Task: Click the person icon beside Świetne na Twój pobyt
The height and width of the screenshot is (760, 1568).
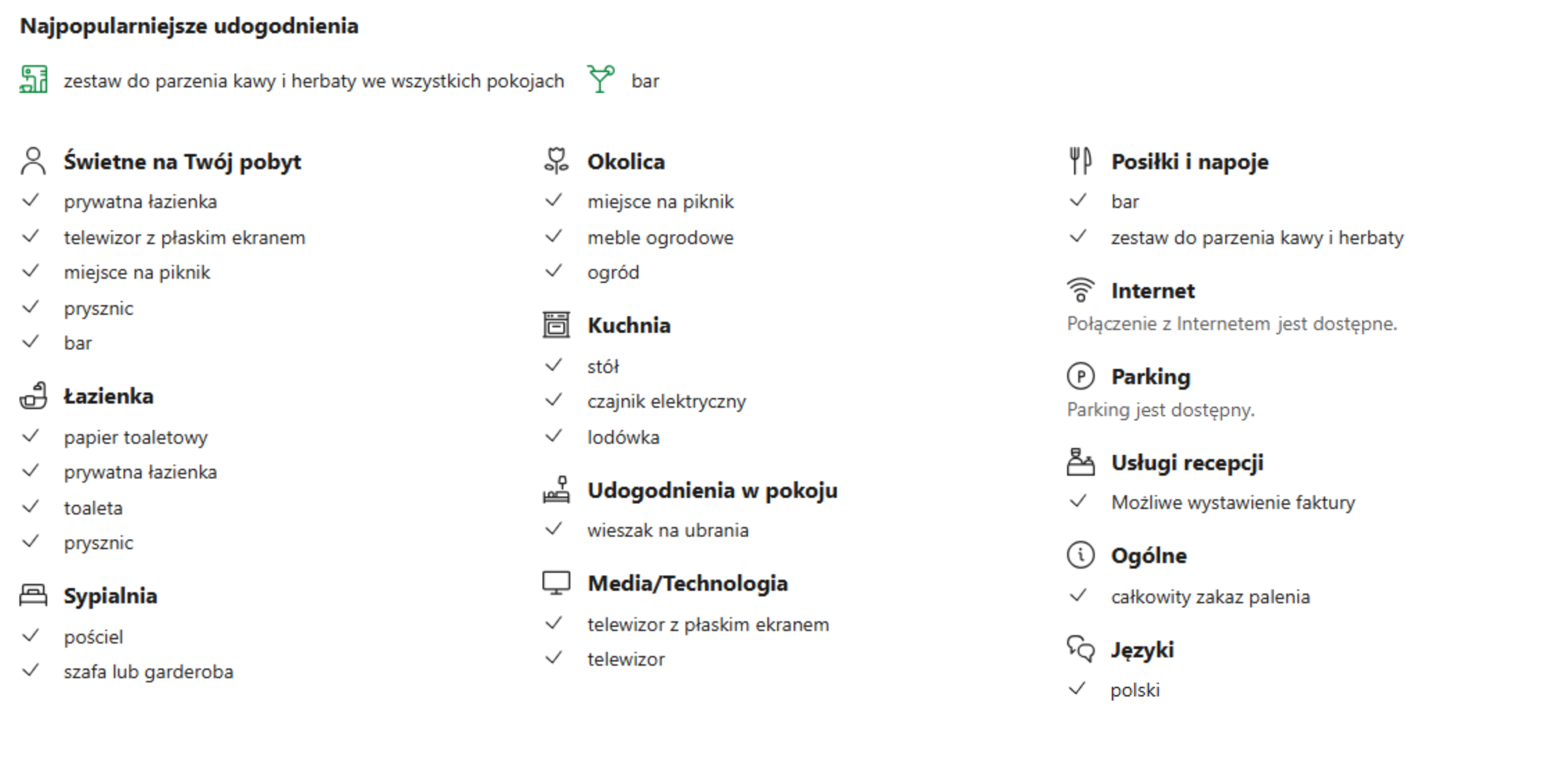Action: (x=33, y=161)
